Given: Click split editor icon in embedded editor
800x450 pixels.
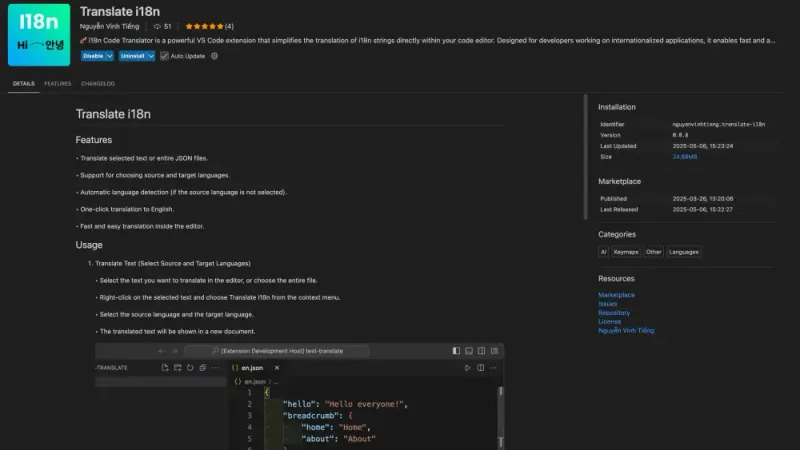Looking at the screenshot, I should [x=480, y=367].
